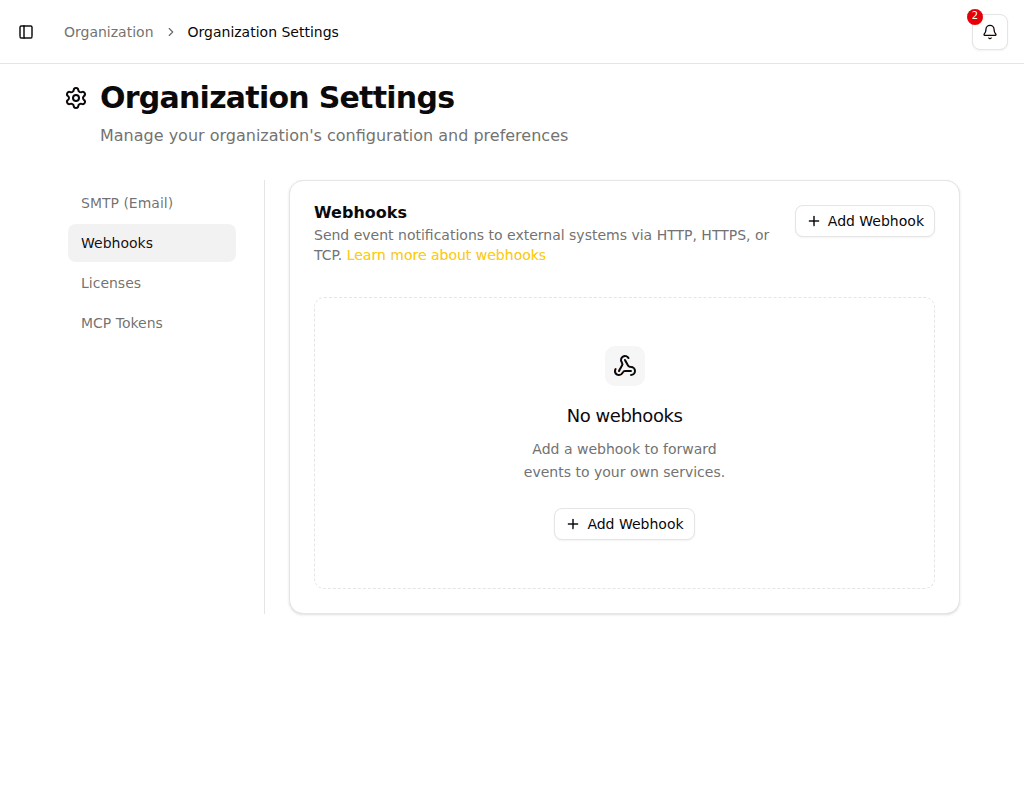
Task: Click Add Webhook below the empty state
Action: coord(624,524)
